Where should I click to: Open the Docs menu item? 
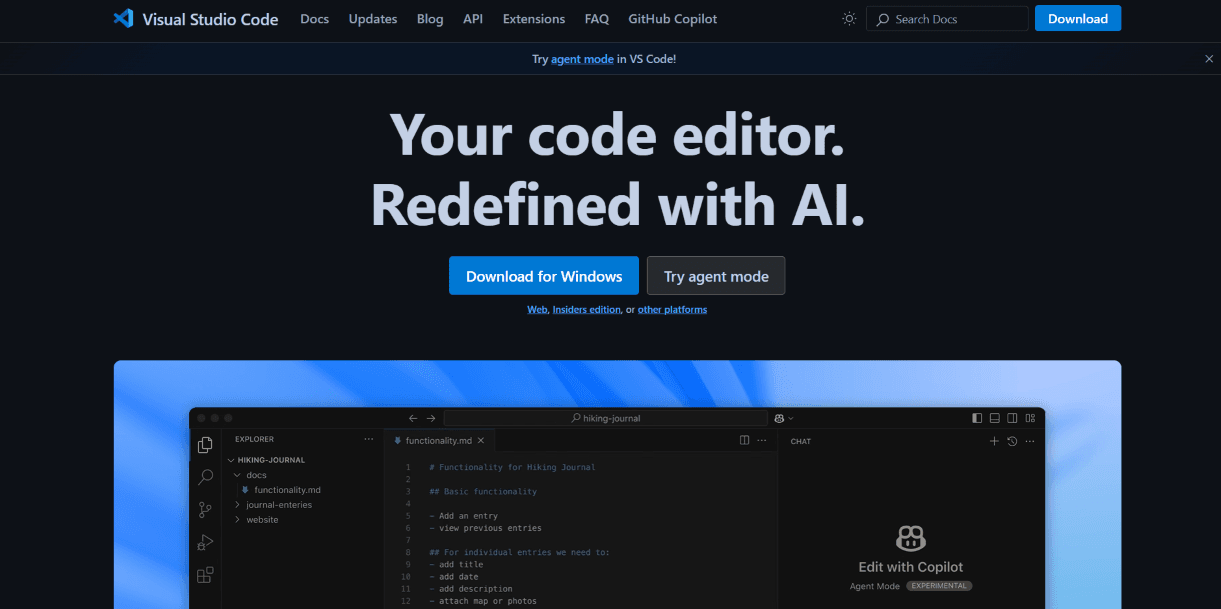click(314, 19)
